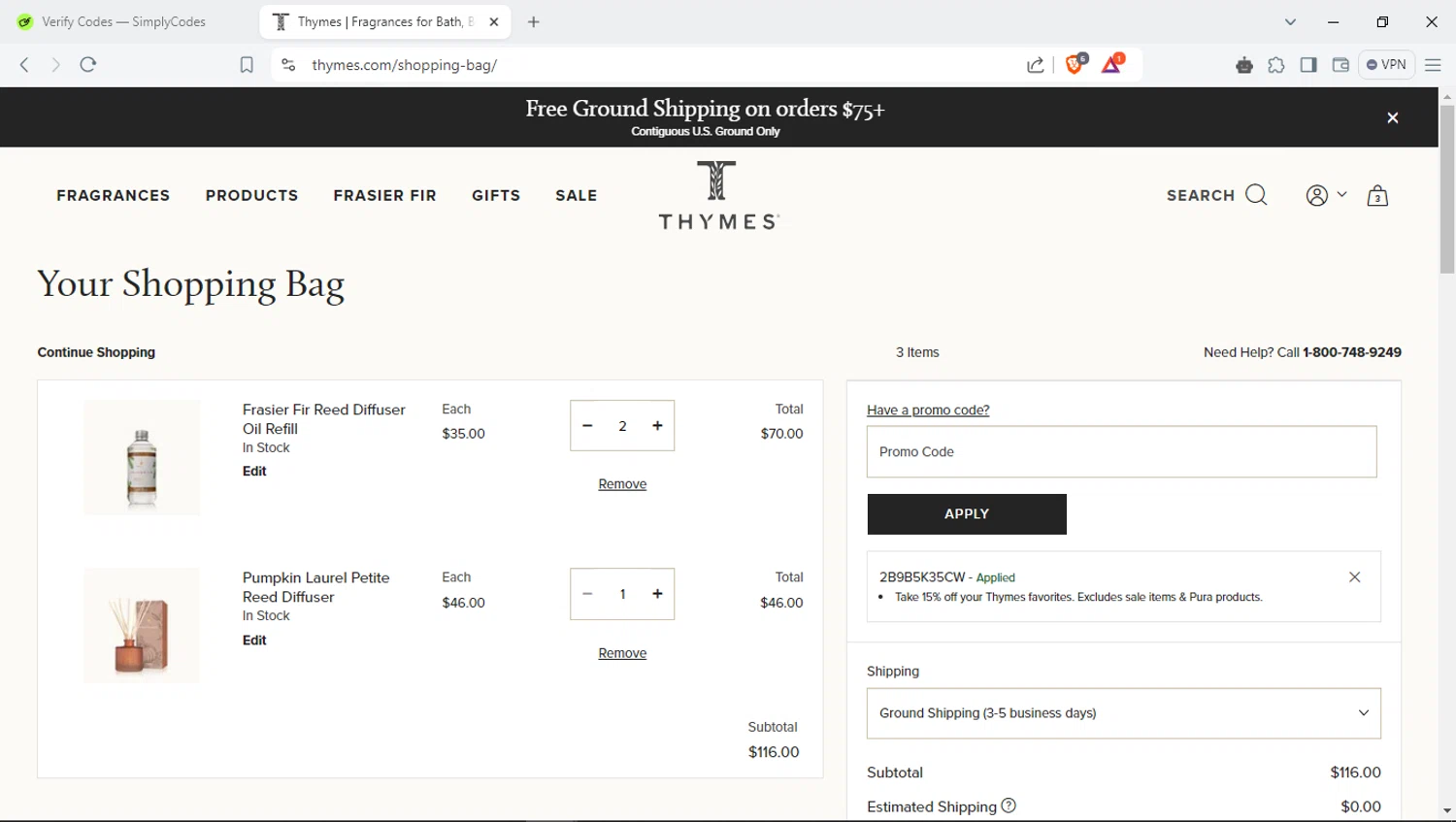Screen dimensions: 1456x822
Task: Share this page icon
Action: tap(1036, 65)
